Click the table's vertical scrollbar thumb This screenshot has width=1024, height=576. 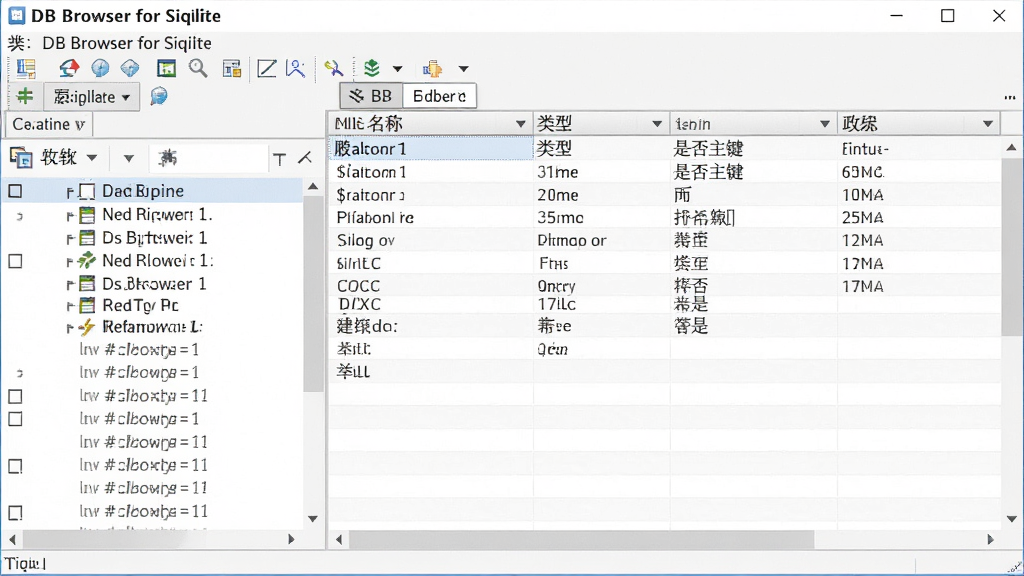pyautogui.click(x=1012, y=247)
